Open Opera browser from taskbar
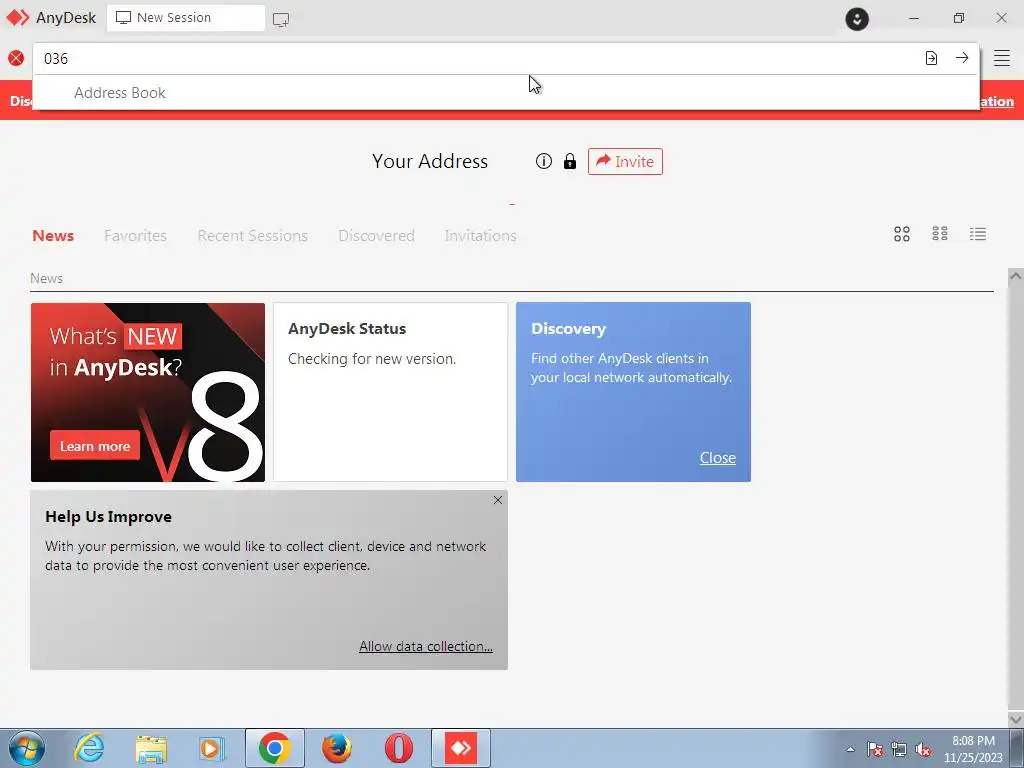This screenshot has width=1024, height=768. click(x=399, y=748)
